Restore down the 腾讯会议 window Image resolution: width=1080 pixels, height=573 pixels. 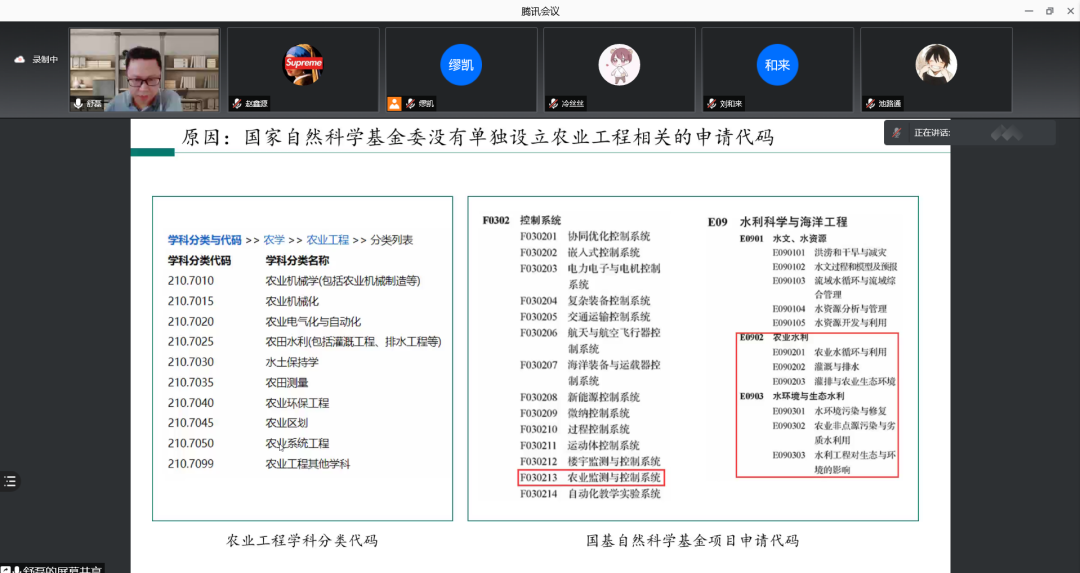click(1049, 11)
